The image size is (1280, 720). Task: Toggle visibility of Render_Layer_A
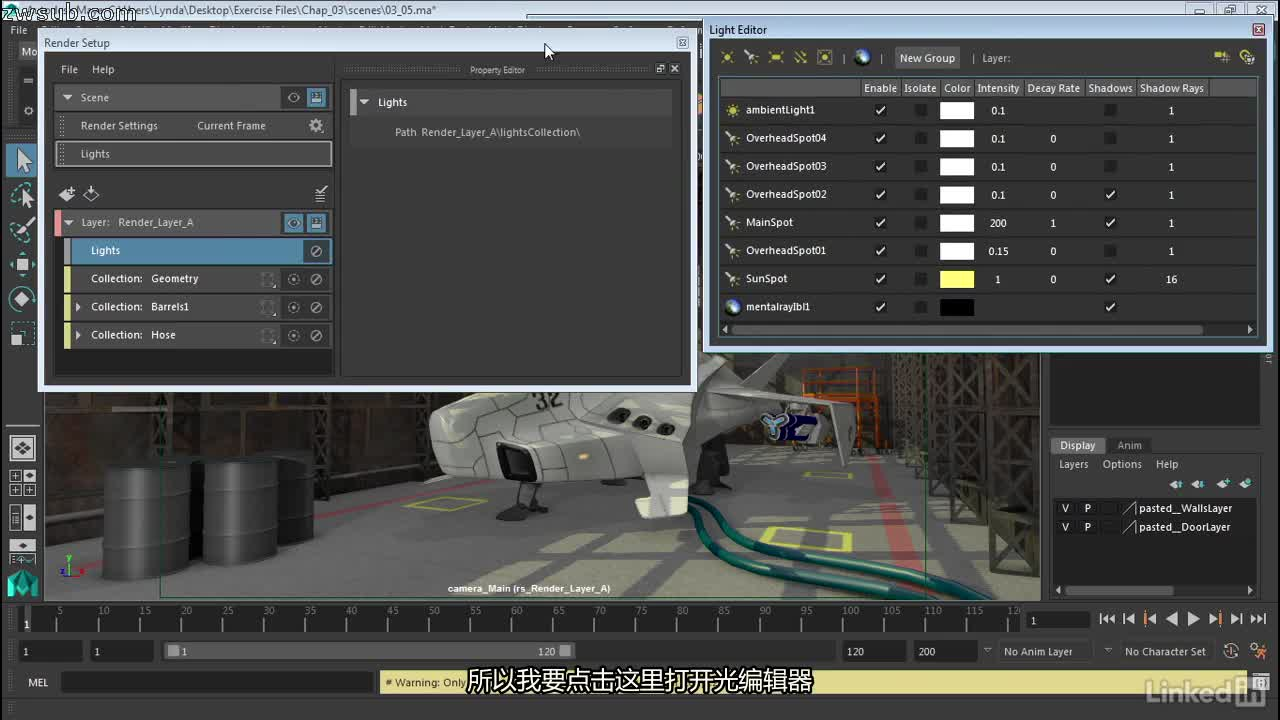pyautogui.click(x=294, y=223)
